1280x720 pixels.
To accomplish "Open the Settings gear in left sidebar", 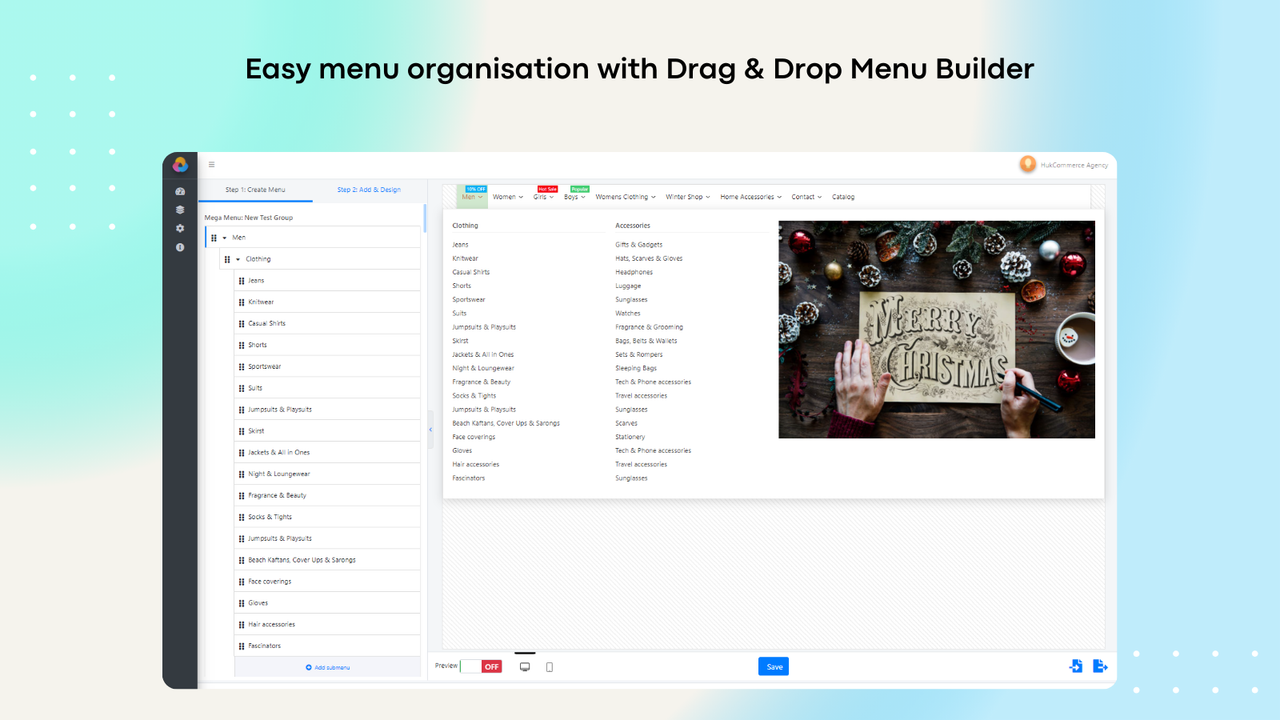I will click(180, 228).
